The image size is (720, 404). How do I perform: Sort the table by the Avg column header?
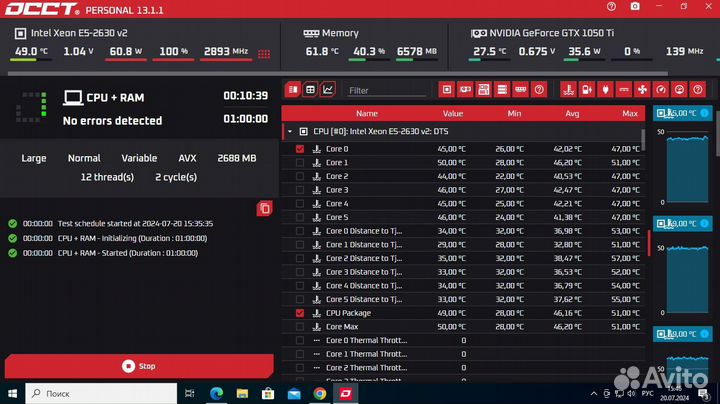click(572, 113)
